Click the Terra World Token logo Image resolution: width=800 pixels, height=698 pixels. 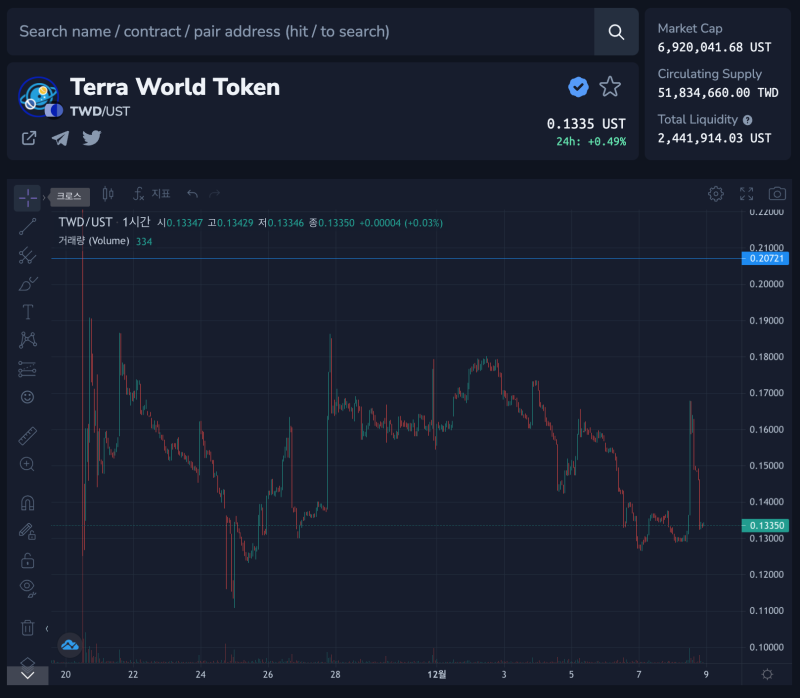pos(39,96)
